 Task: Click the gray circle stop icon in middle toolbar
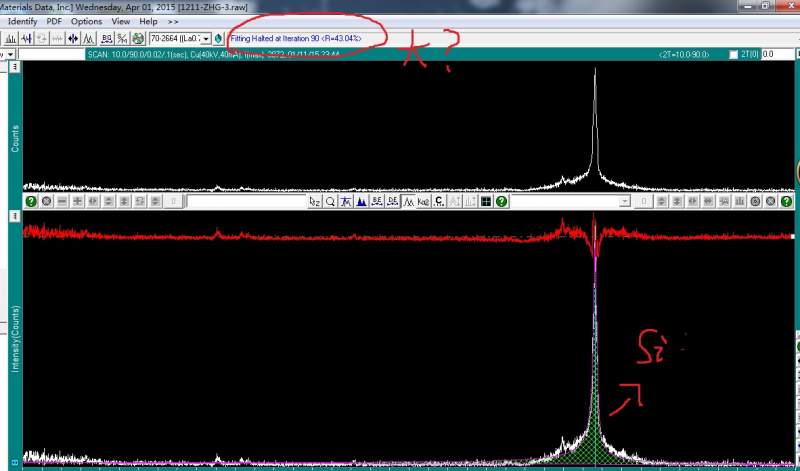click(46, 201)
